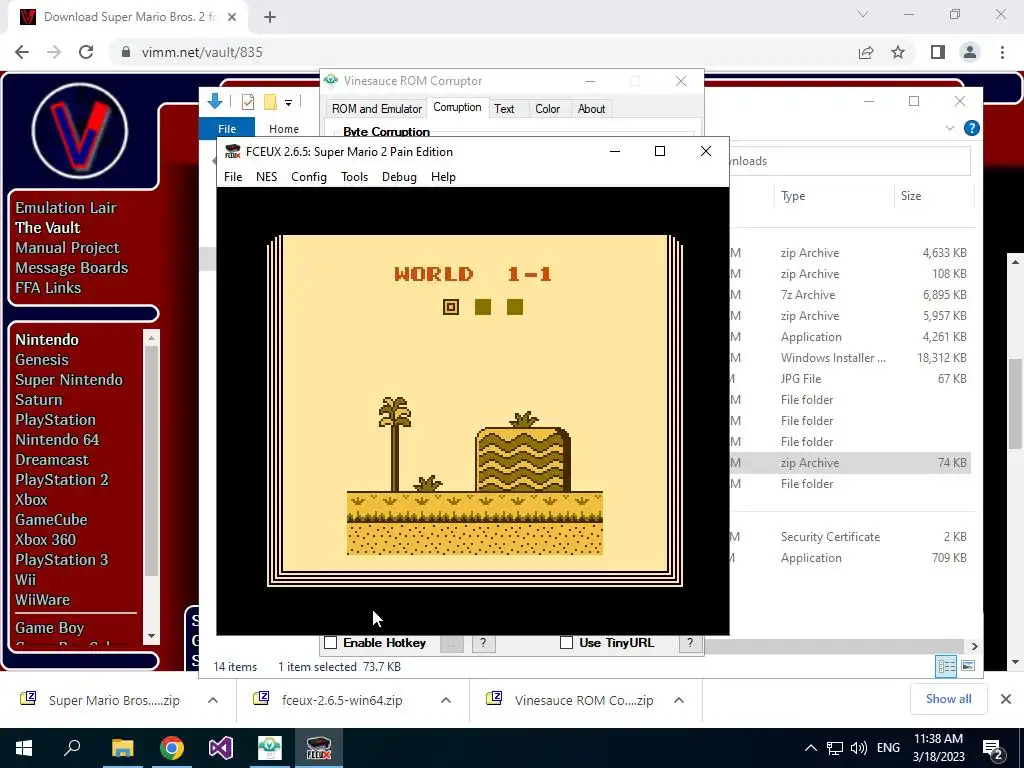Open FCEUX File menu
Image resolution: width=1024 pixels, height=768 pixels.
click(232, 177)
